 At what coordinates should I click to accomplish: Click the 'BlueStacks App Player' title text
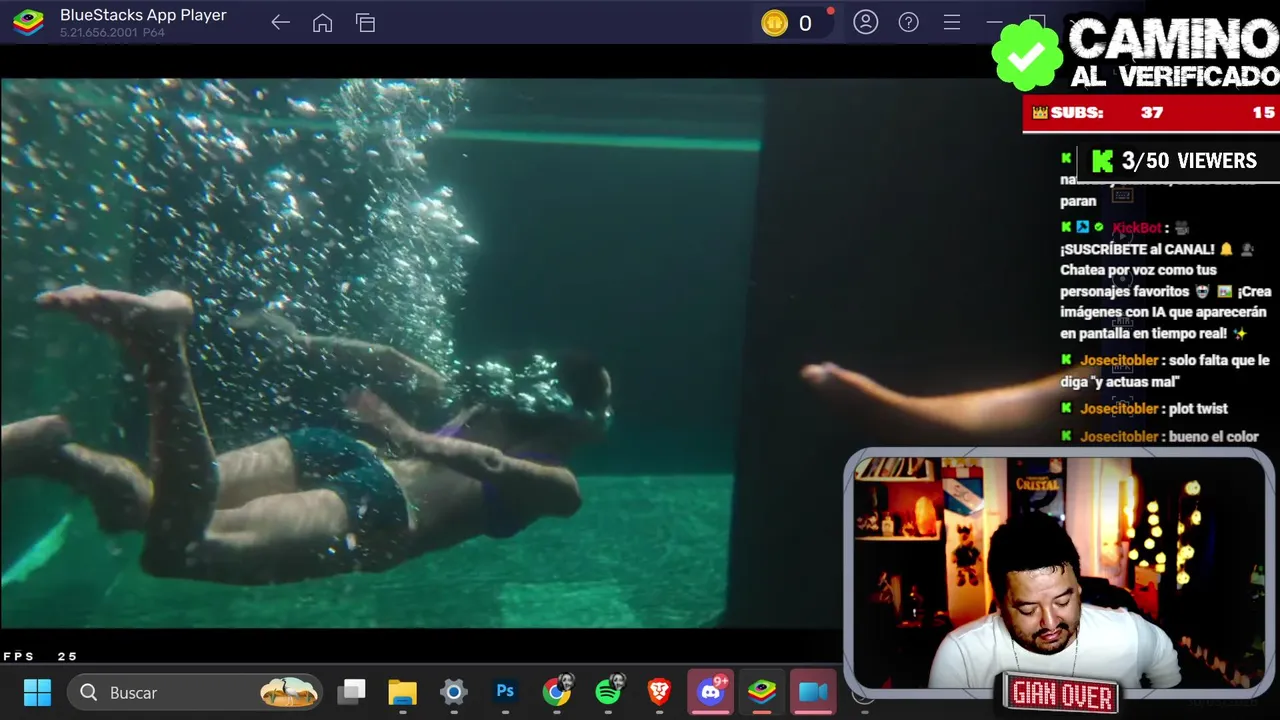(143, 15)
